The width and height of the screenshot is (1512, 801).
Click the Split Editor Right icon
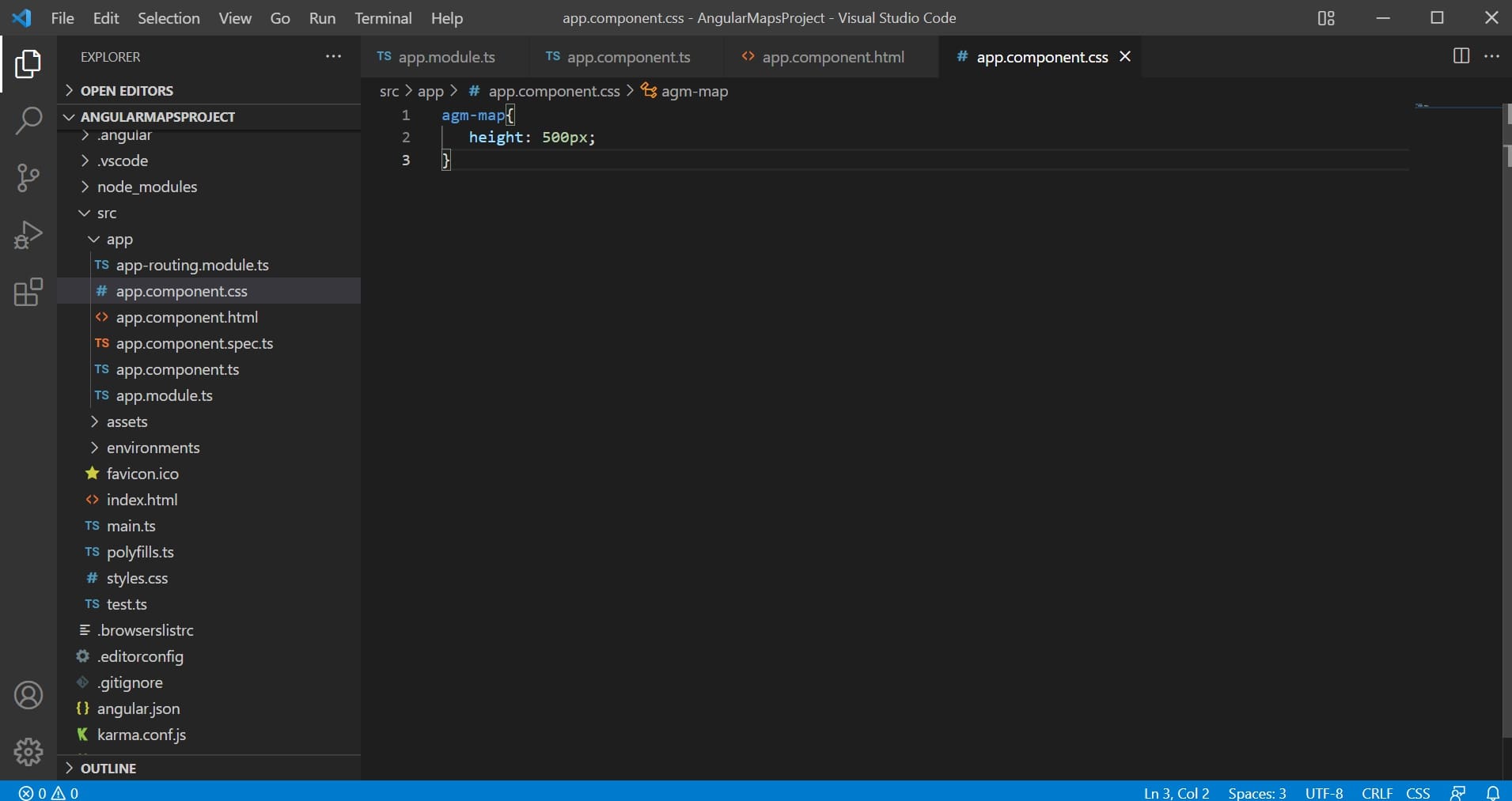pos(1461,56)
